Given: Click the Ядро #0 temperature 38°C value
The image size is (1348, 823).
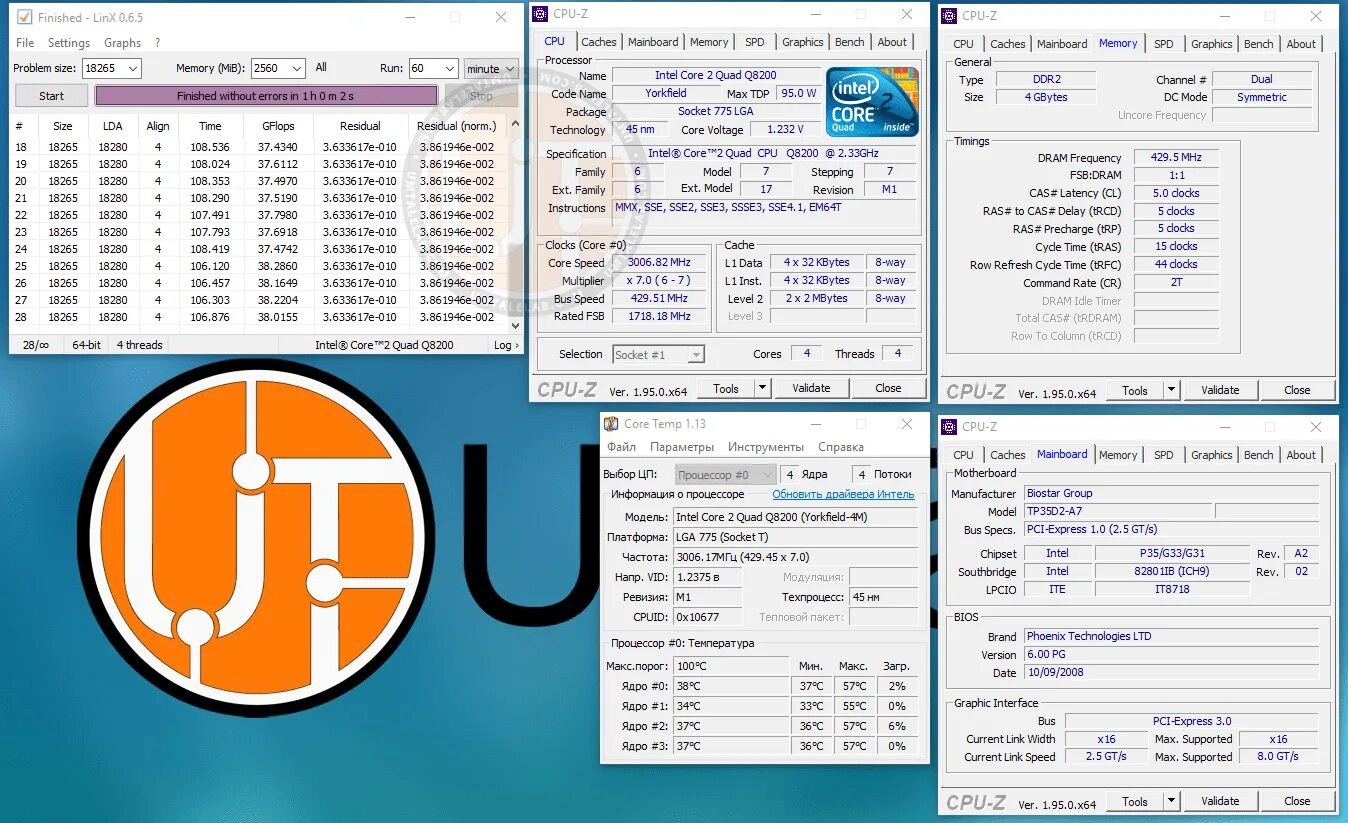Looking at the screenshot, I should (x=731, y=686).
